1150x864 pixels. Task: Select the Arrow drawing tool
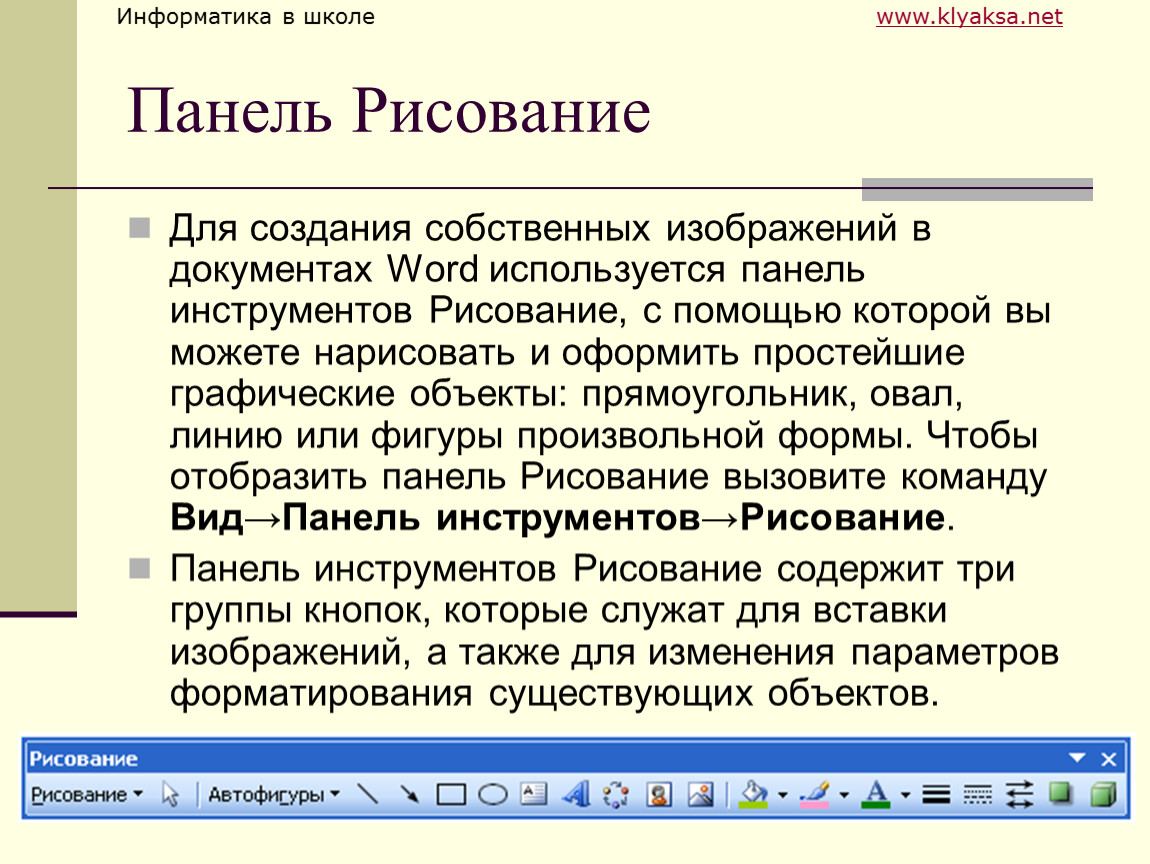(x=409, y=794)
